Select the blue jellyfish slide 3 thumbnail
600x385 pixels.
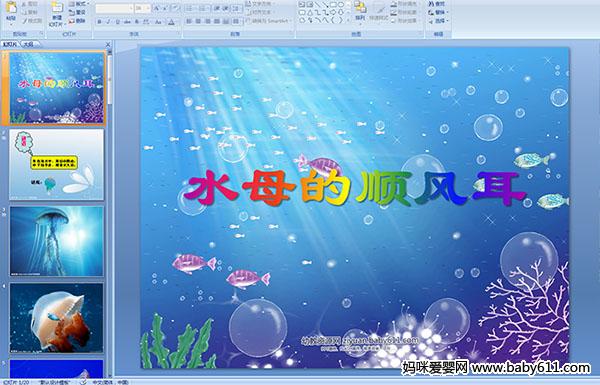pyautogui.click(x=57, y=241)
